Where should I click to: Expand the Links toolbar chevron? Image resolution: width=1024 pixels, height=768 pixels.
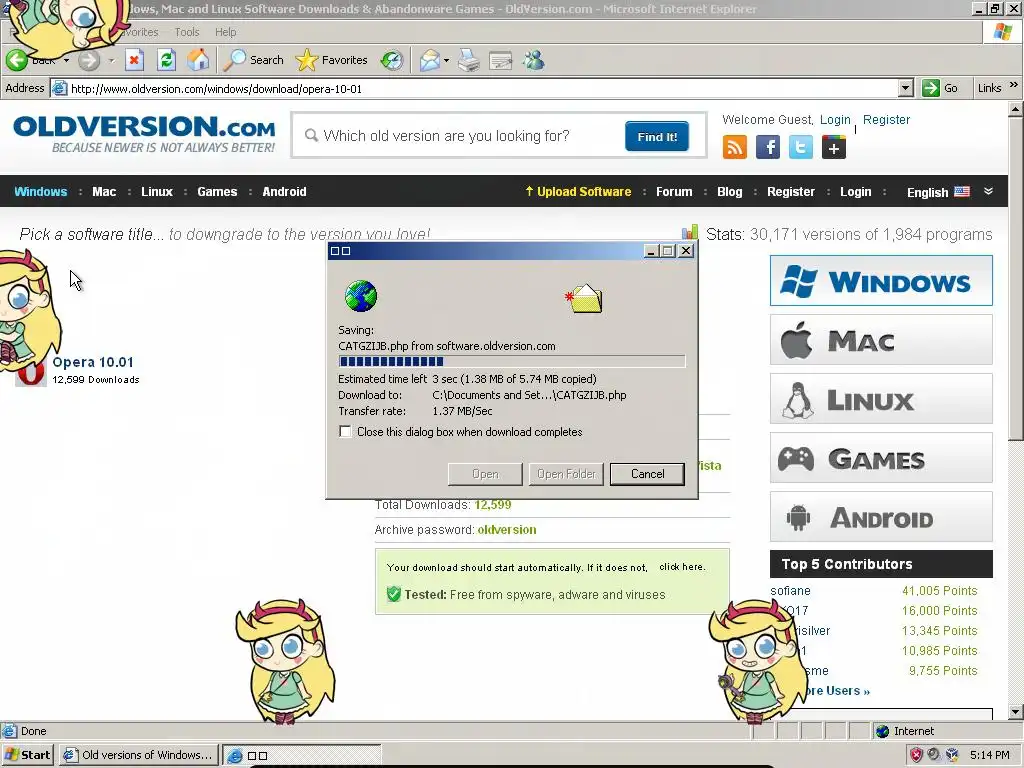(x=1013, y=85)
